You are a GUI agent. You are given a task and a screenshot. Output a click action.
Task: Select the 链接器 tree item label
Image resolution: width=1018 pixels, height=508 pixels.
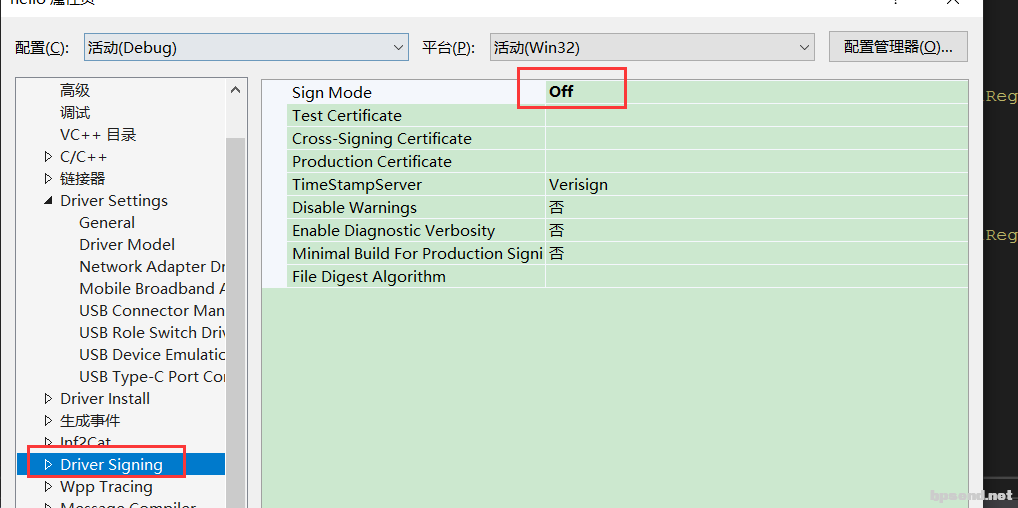(x=82, y=178)
